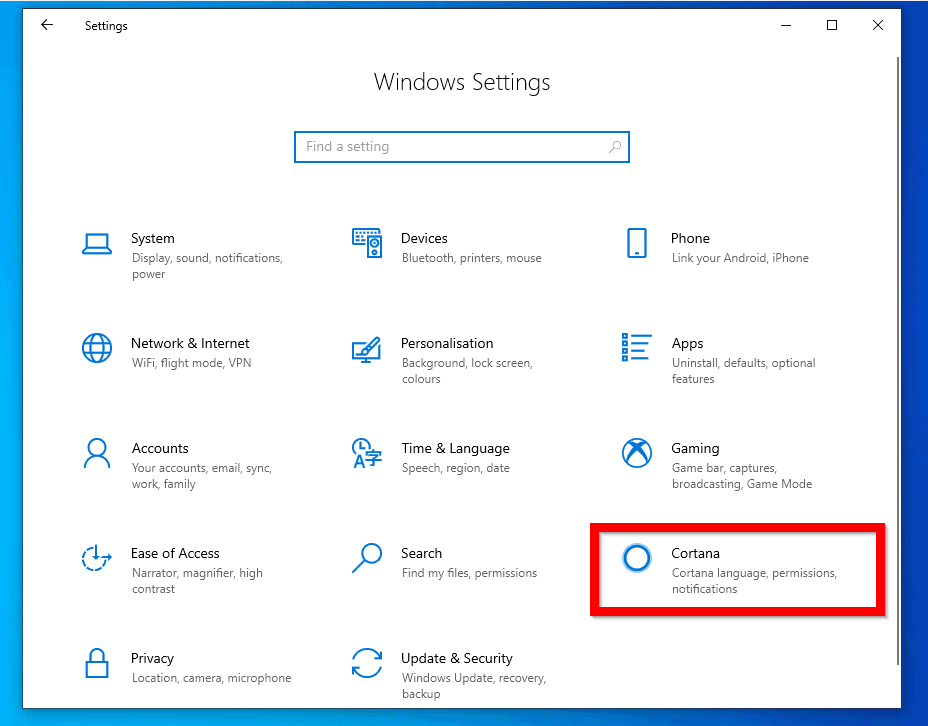Open the Apps list icon
928x726 pixels.
click(637, 347)
